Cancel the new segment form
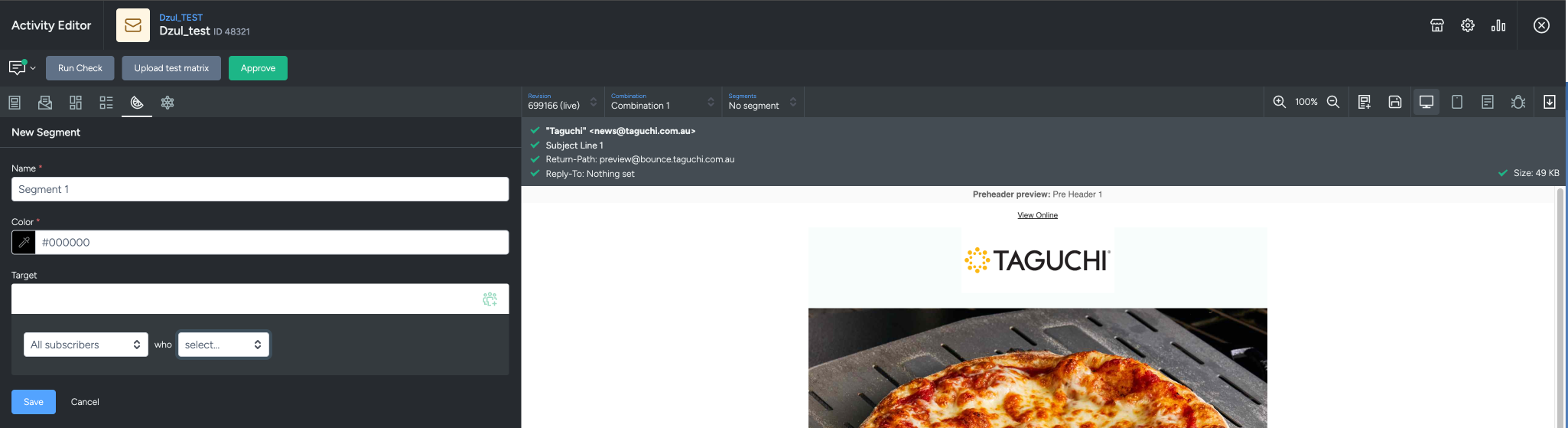Image resolution: width=1568 pixels, height=428 pixels. point(85,402)
